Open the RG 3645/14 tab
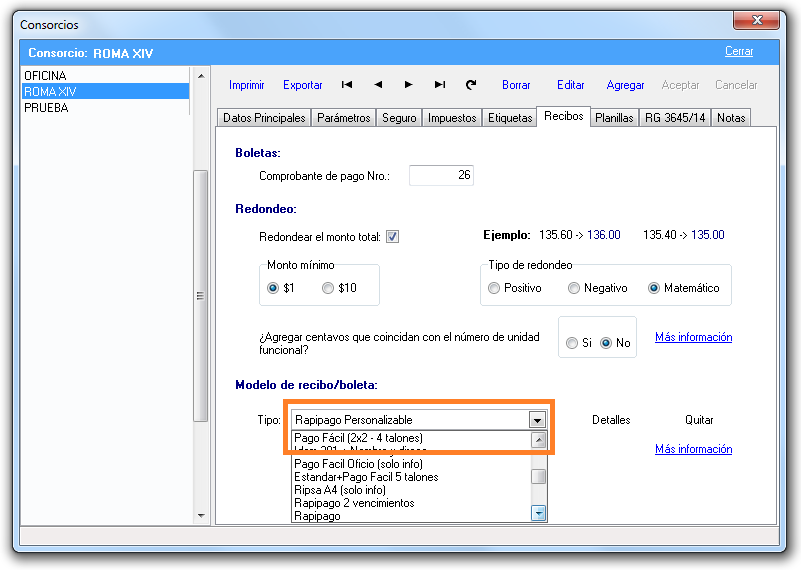The width and height of the screenshot is (801, 570). pyautogui.click(x=675, y=118)
